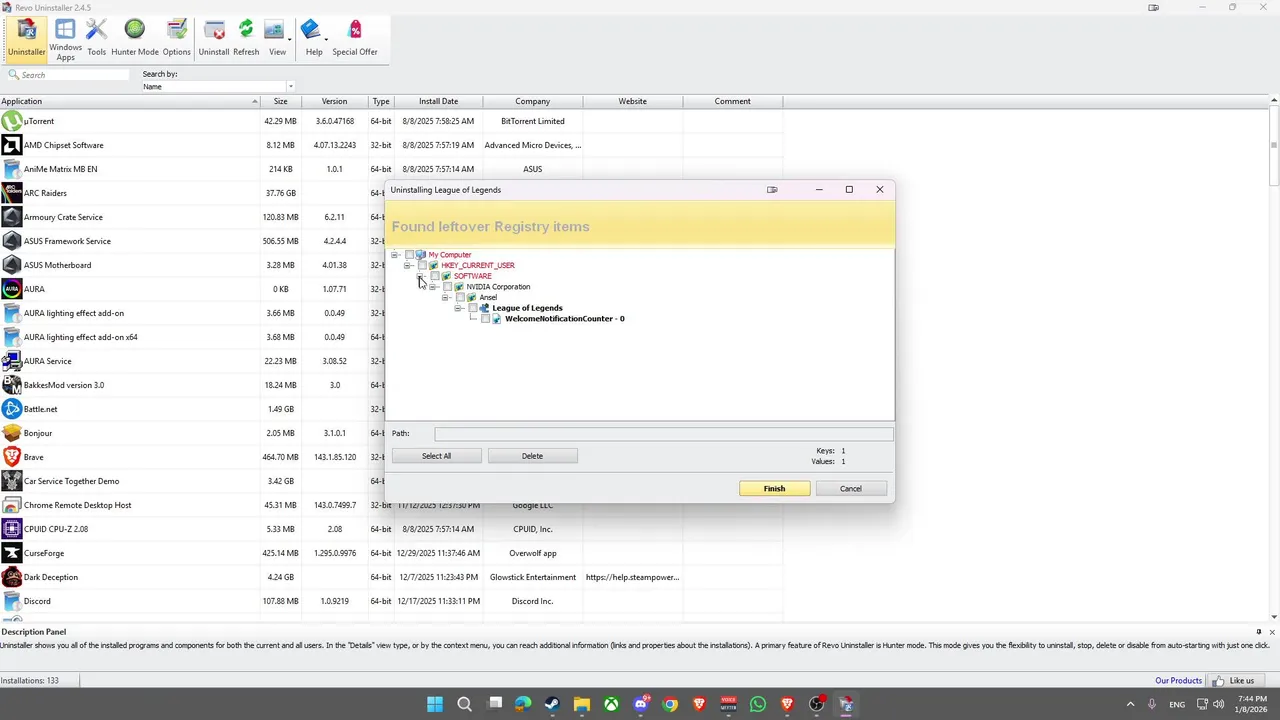Select the ARC Raiders list icon
This screenshot has width=1280, height=720.
[11, 193]
